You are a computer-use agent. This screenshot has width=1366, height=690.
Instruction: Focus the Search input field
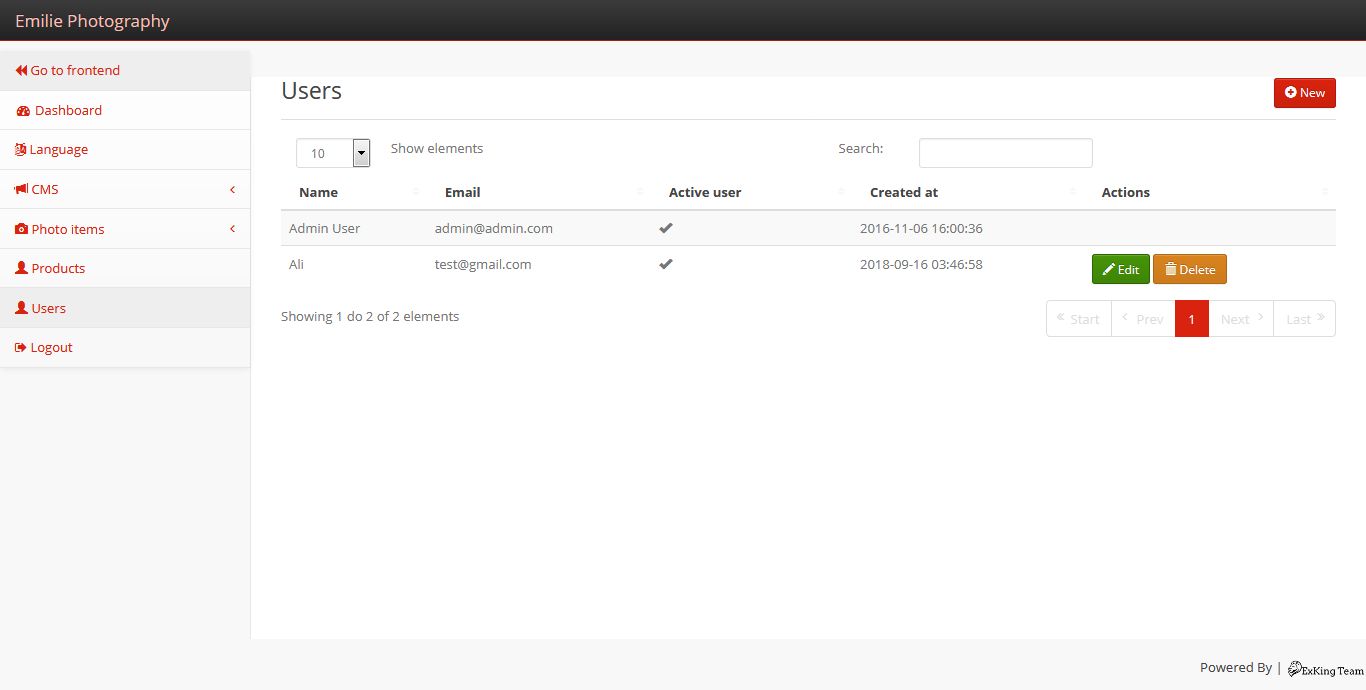(1006, 153)
